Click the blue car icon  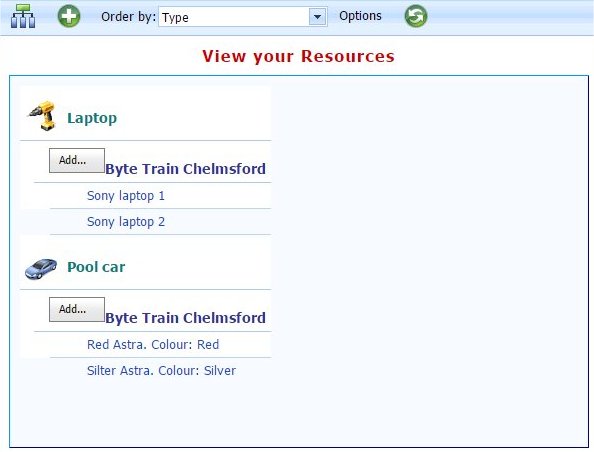[41, 268]
